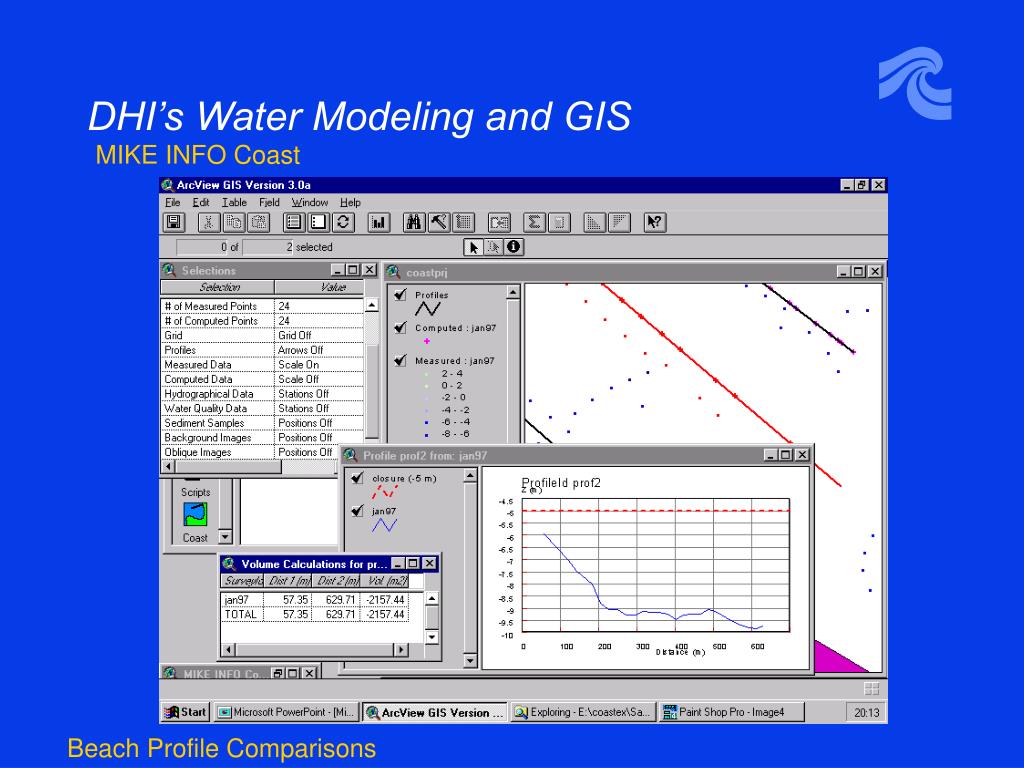Open the File menu
Image resolution: width=1024 pixels, height=768 pixels.
pos(172,202)
